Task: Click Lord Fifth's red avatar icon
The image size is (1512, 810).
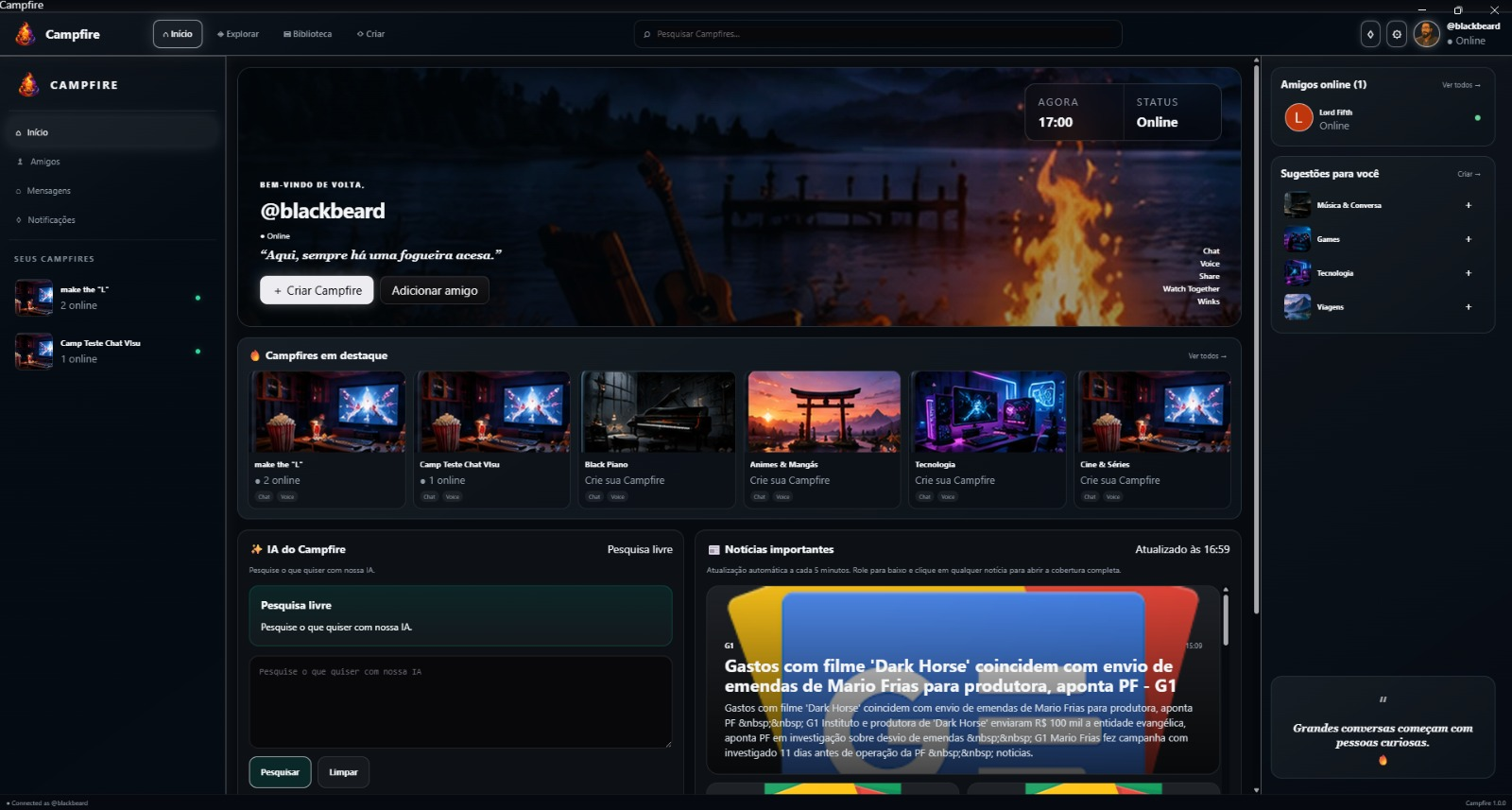Action: coord(1298,118)
